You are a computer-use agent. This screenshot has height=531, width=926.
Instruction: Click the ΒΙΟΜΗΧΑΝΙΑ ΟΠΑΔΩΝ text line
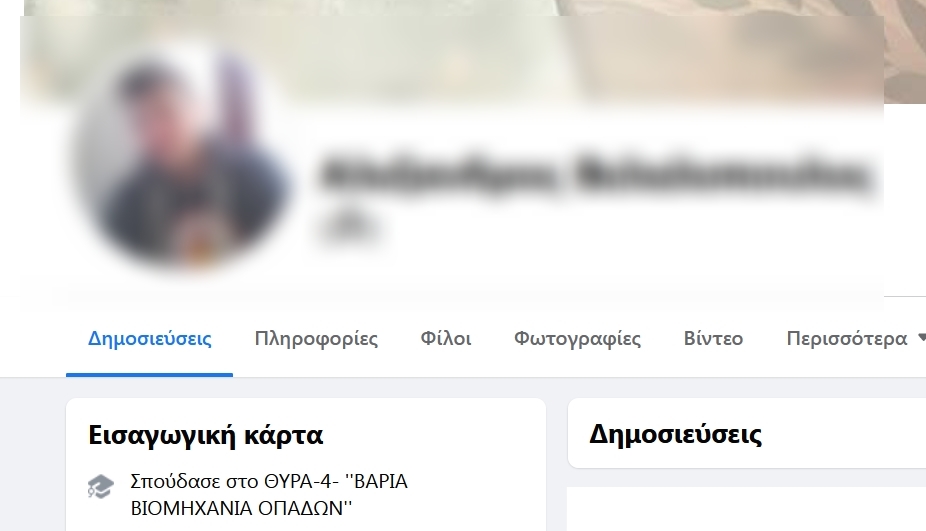click(x=241, y=508)
